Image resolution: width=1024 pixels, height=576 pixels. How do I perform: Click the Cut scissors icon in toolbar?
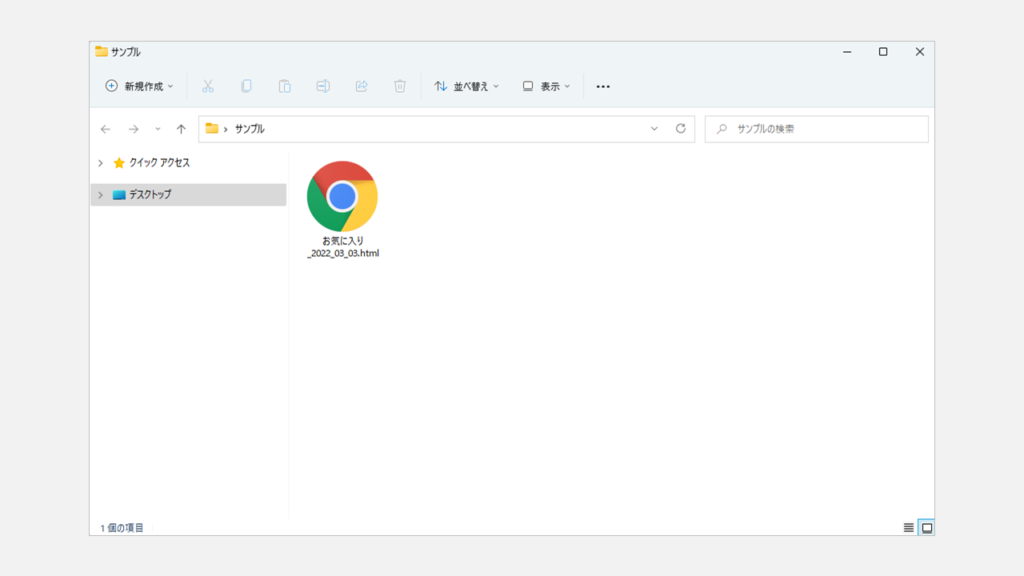(208, 87)
